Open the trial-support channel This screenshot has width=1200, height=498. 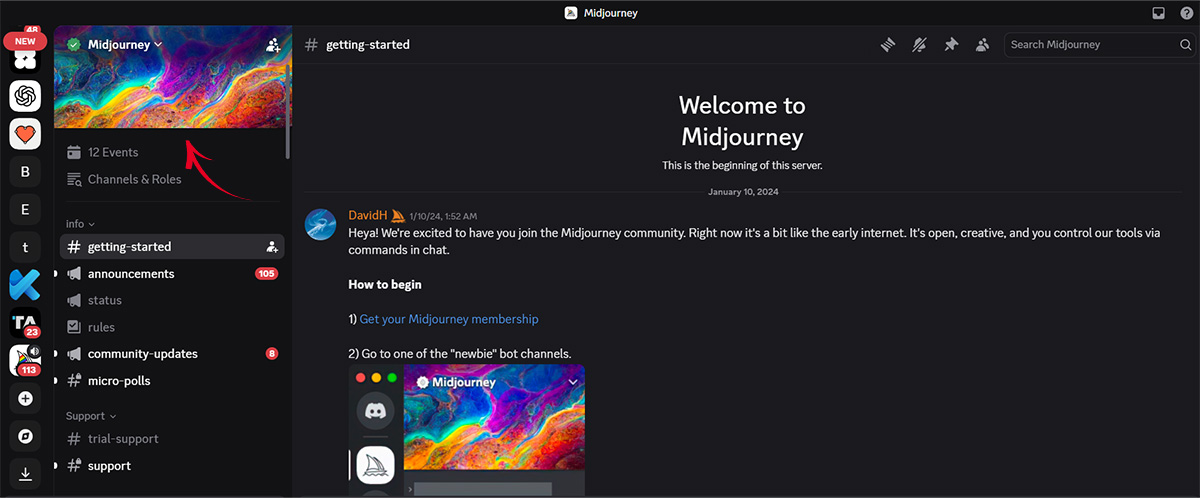[172, 439]
